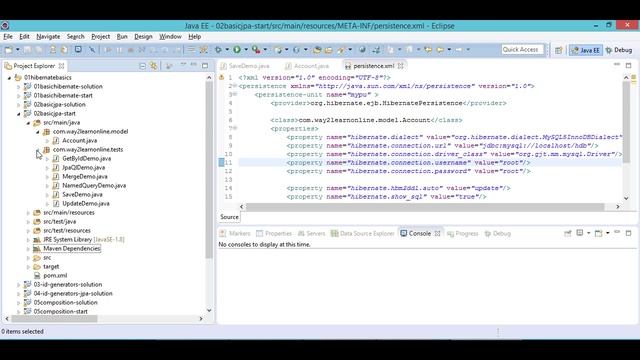Click the Collapse All icon in Project Explorer

pos(142,66)
